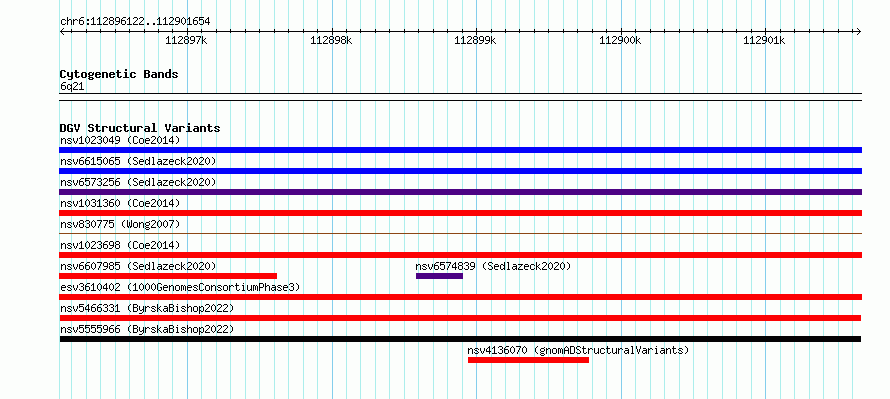Viewport: 890px width, 399px height.
Task: Click the 112899k ruler tick label
Action: pos(476,40)
